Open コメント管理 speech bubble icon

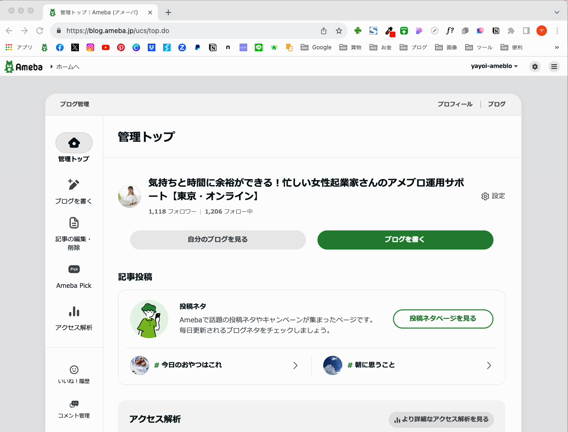[74, 404]
